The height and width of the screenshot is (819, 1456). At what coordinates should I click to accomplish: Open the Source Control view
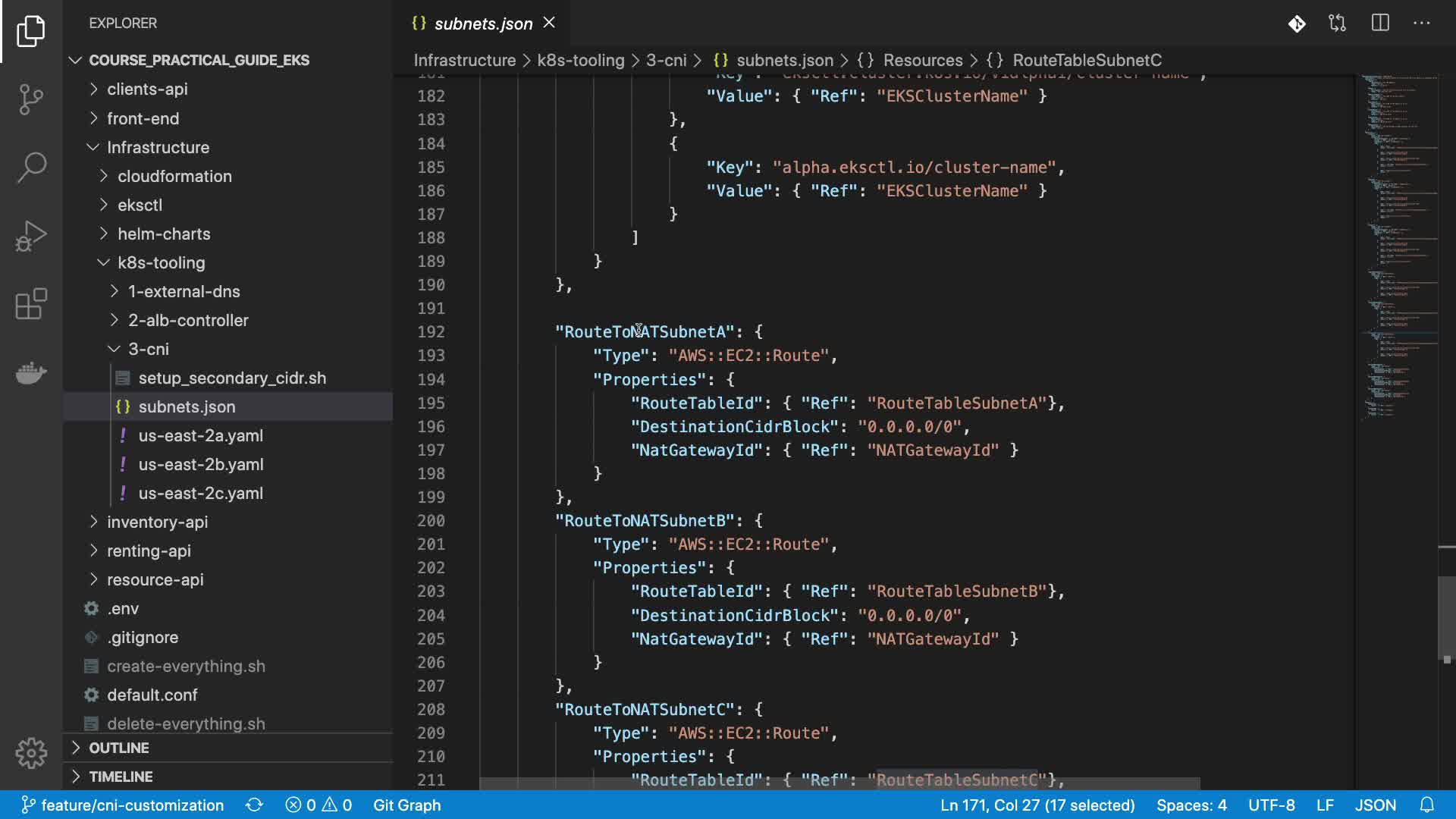tap(31, 99)
